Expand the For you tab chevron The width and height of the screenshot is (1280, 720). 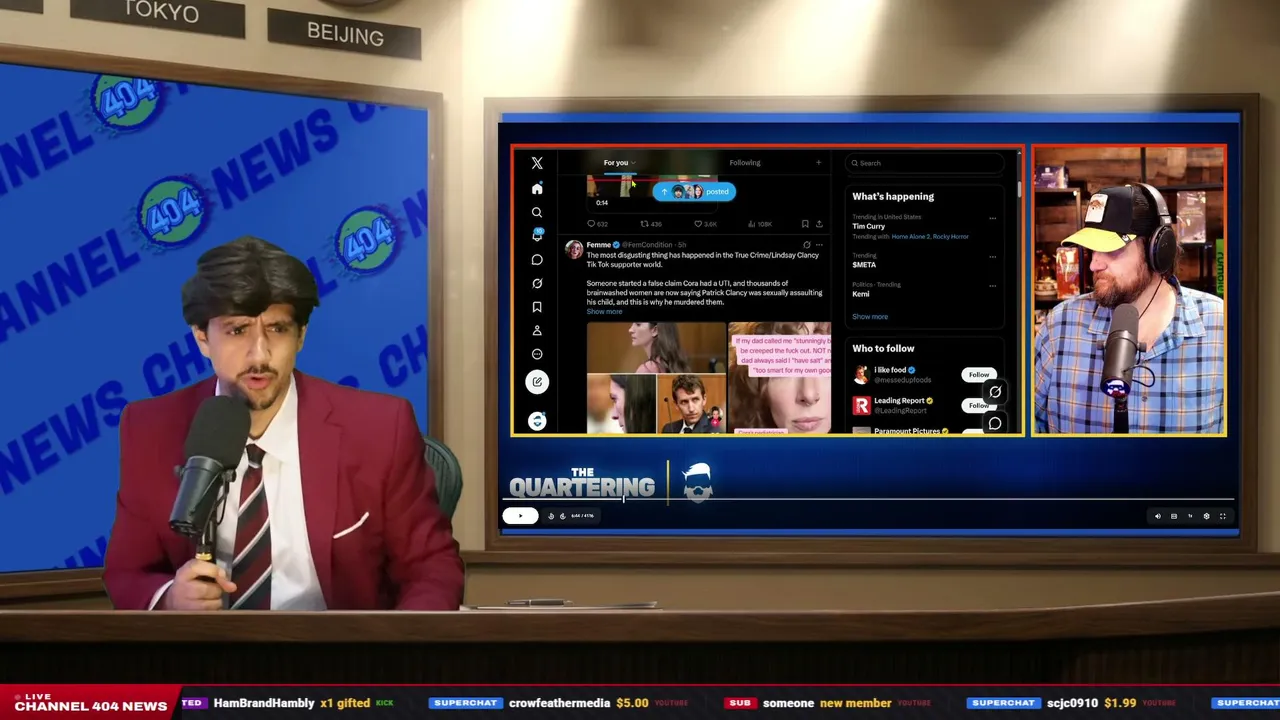click(x=633, y=163)
